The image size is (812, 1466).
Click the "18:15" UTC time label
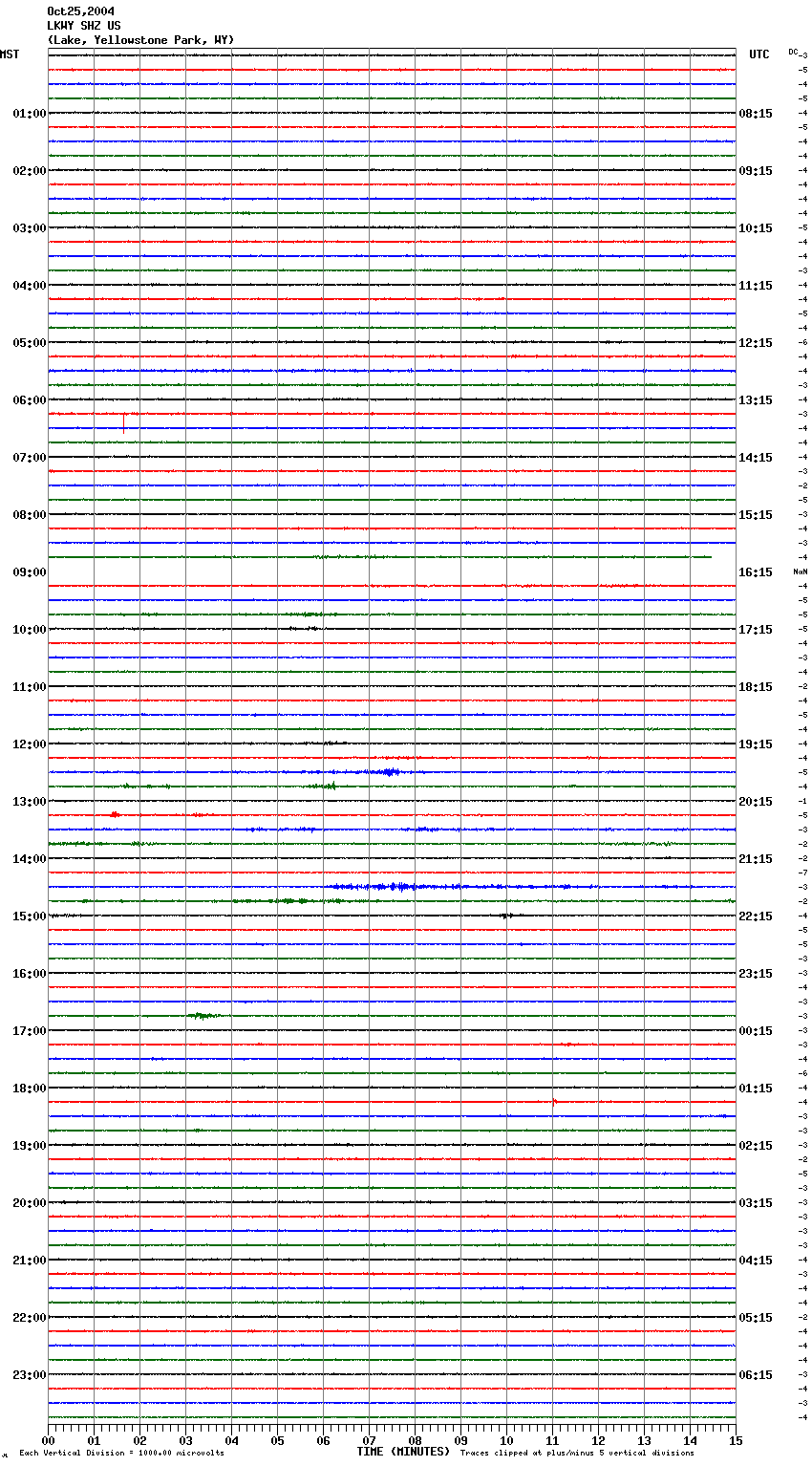point(756,687)
